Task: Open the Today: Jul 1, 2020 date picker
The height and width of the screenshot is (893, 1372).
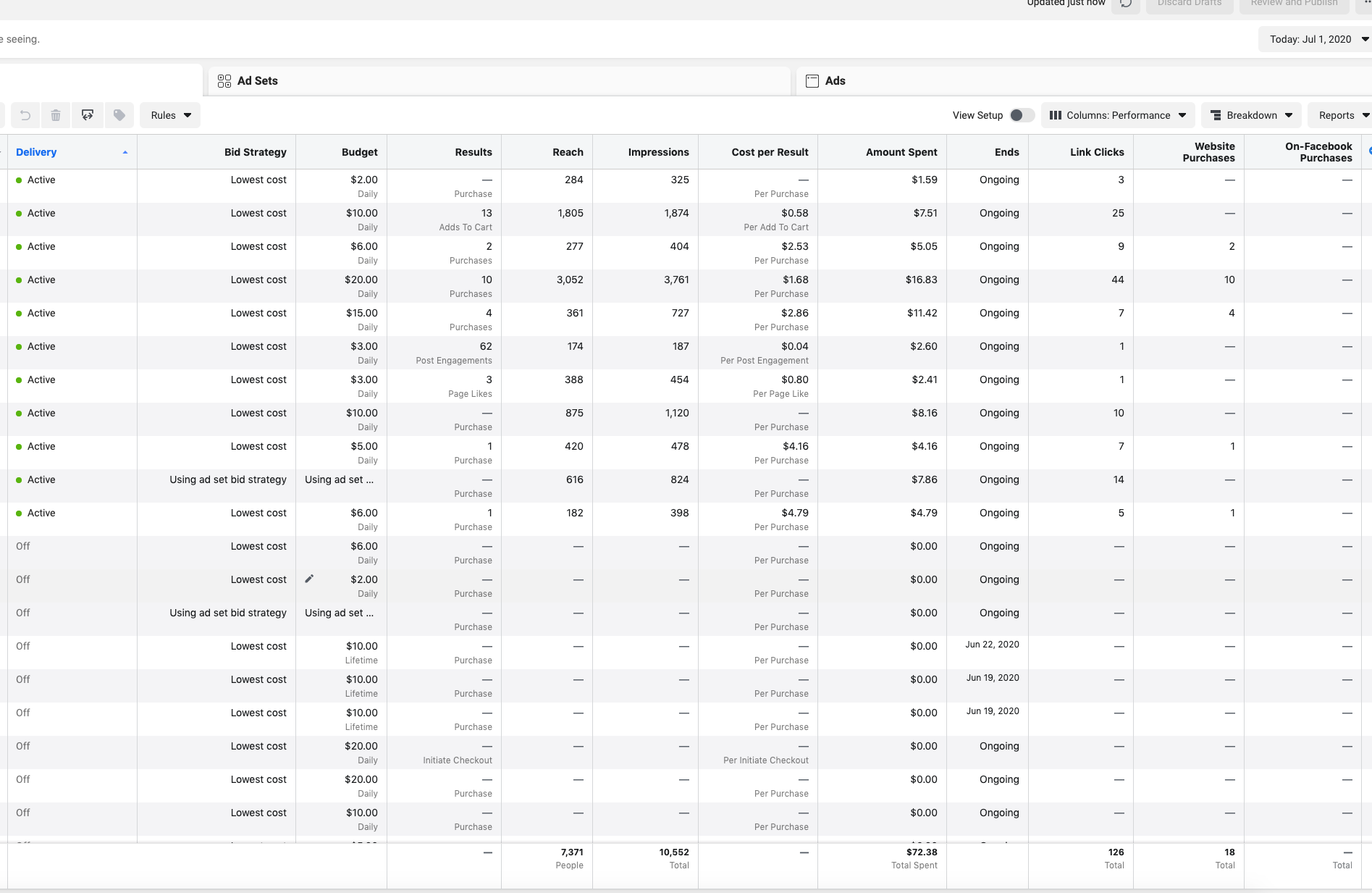Action: (x=1315, y=39)
